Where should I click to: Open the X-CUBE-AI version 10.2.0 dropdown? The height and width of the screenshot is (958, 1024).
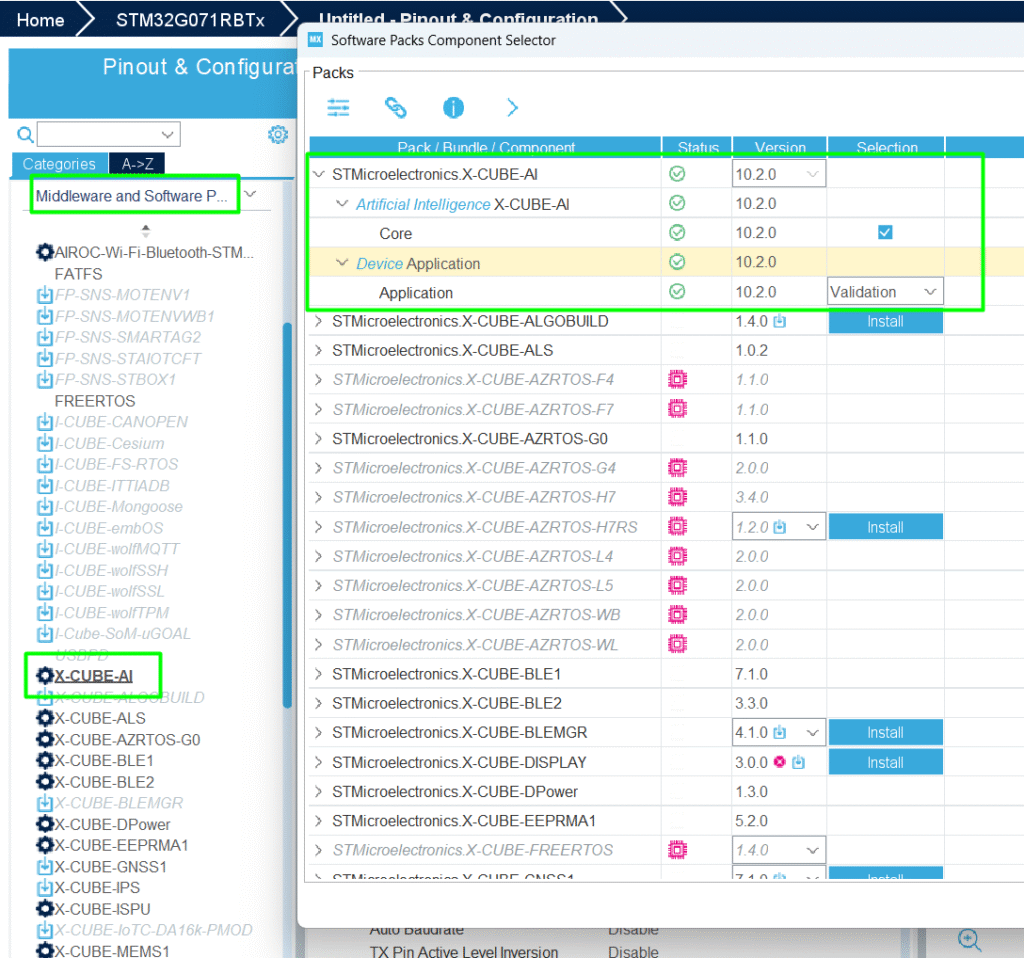(813, 174)
